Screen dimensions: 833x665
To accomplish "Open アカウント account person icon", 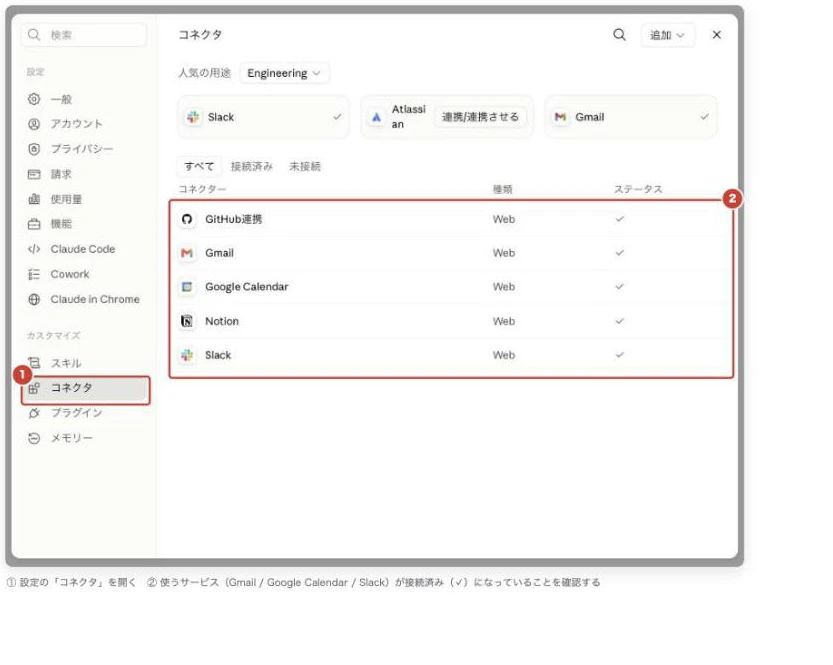I will tap(34, 124).
